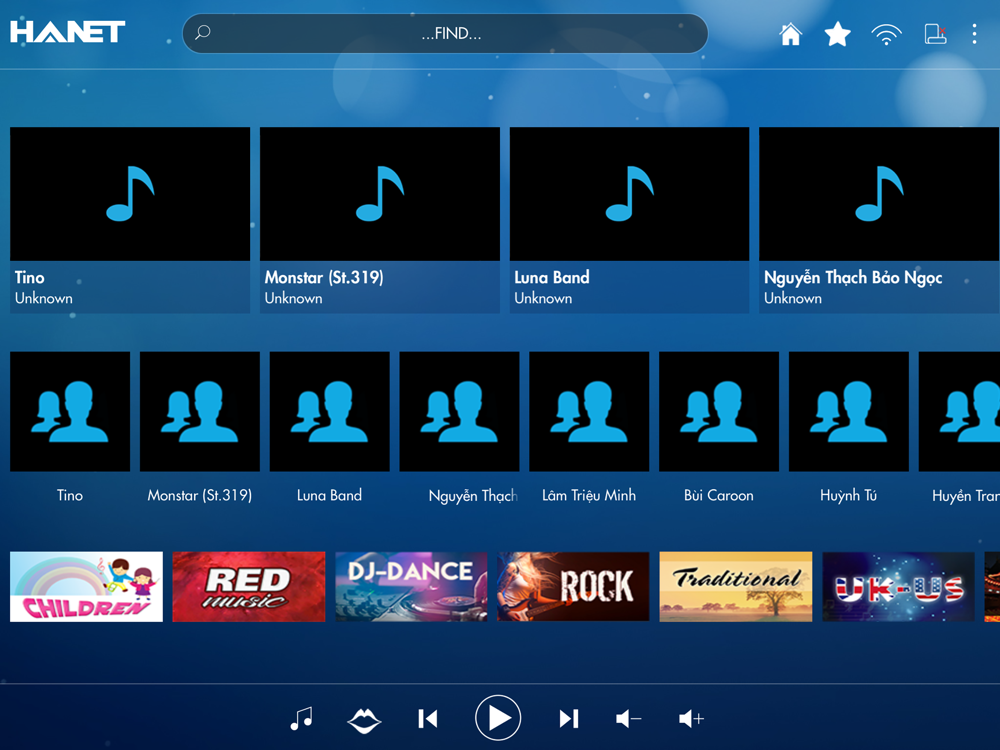Tap the search magnifier icon

click(203, 33)
